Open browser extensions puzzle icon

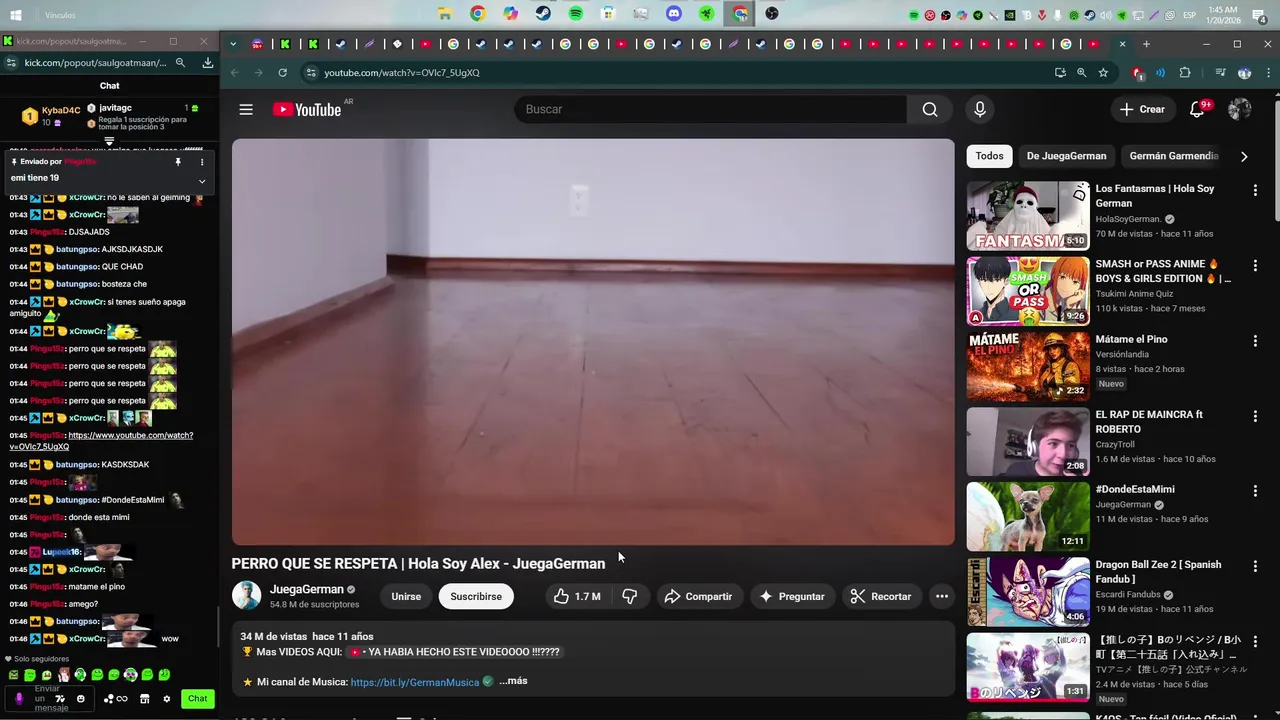1185,73
